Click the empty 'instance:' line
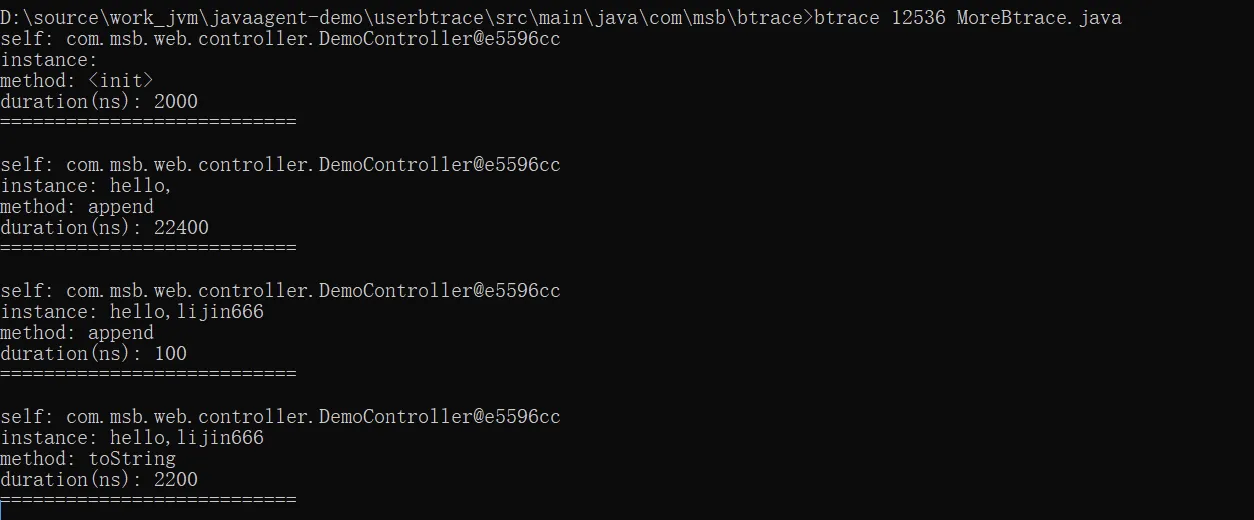Image resolution: width=1254 pixels, height=520 pixels. pos(49,60)
